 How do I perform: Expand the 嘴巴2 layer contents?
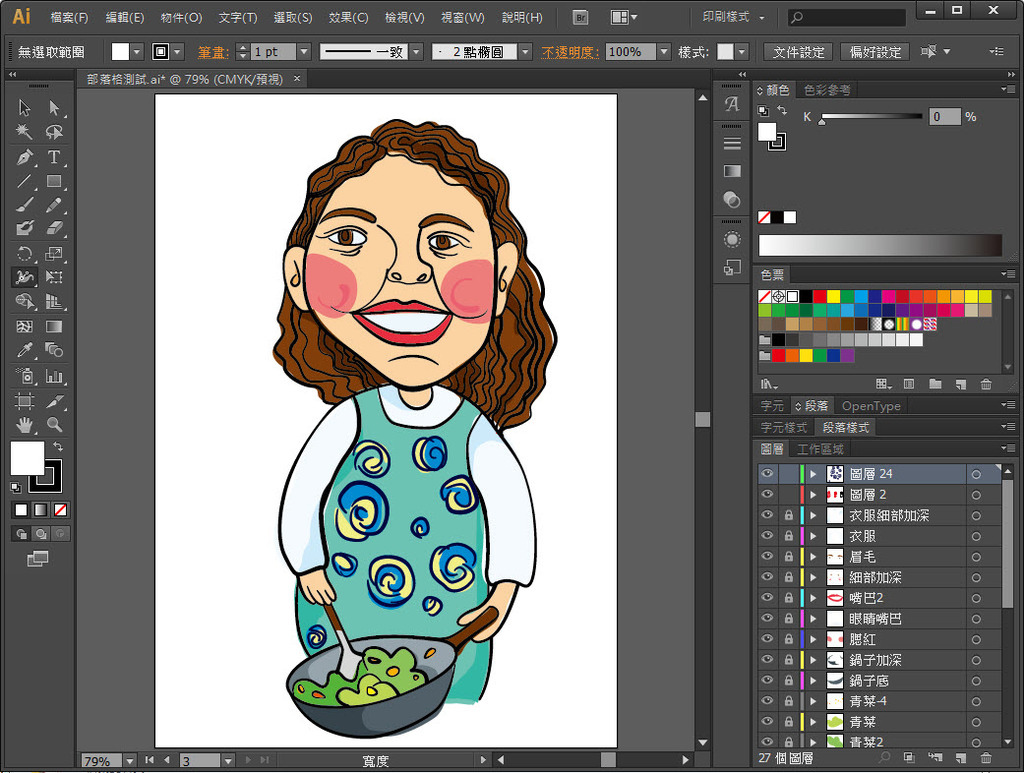tap(813, 598)
